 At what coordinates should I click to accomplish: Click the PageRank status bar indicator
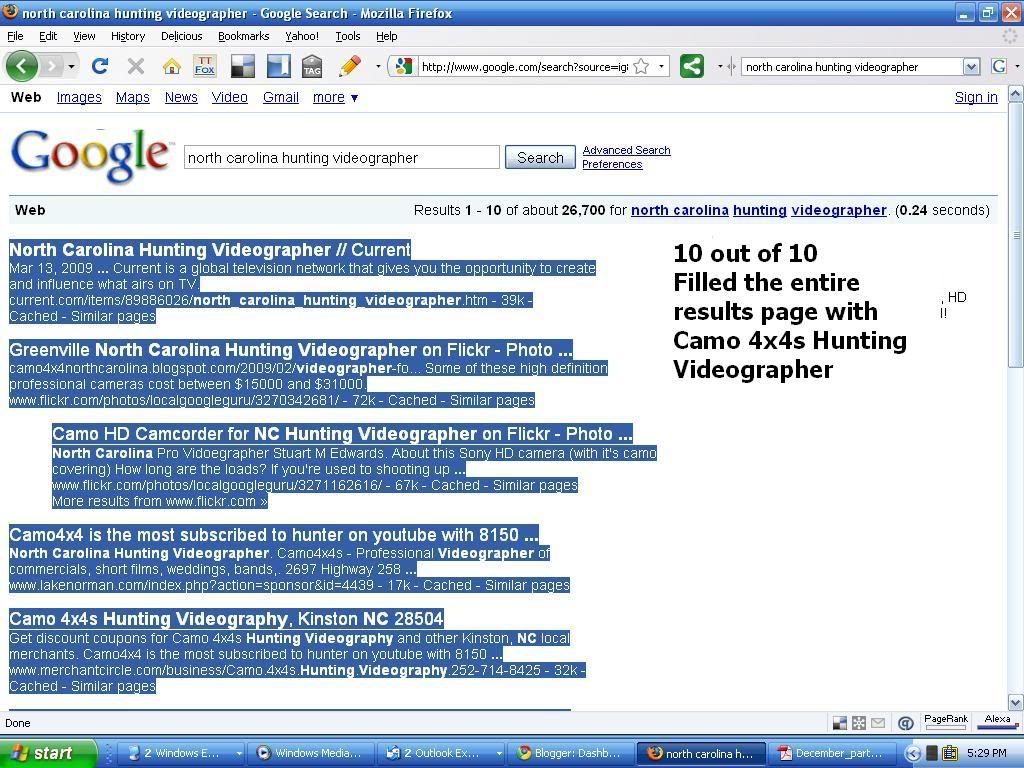pyautogui.click(x=946, y=722)
